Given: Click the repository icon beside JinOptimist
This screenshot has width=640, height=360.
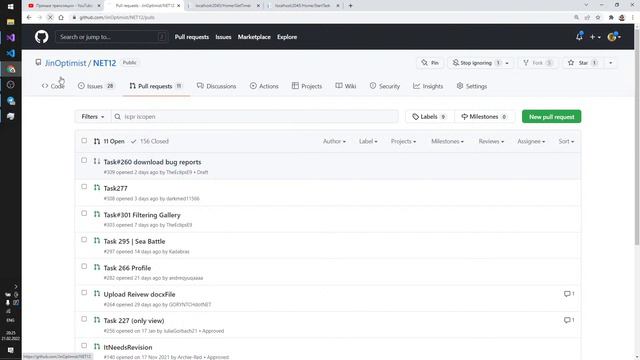Looking at the screenshot, I should point(38,62).
